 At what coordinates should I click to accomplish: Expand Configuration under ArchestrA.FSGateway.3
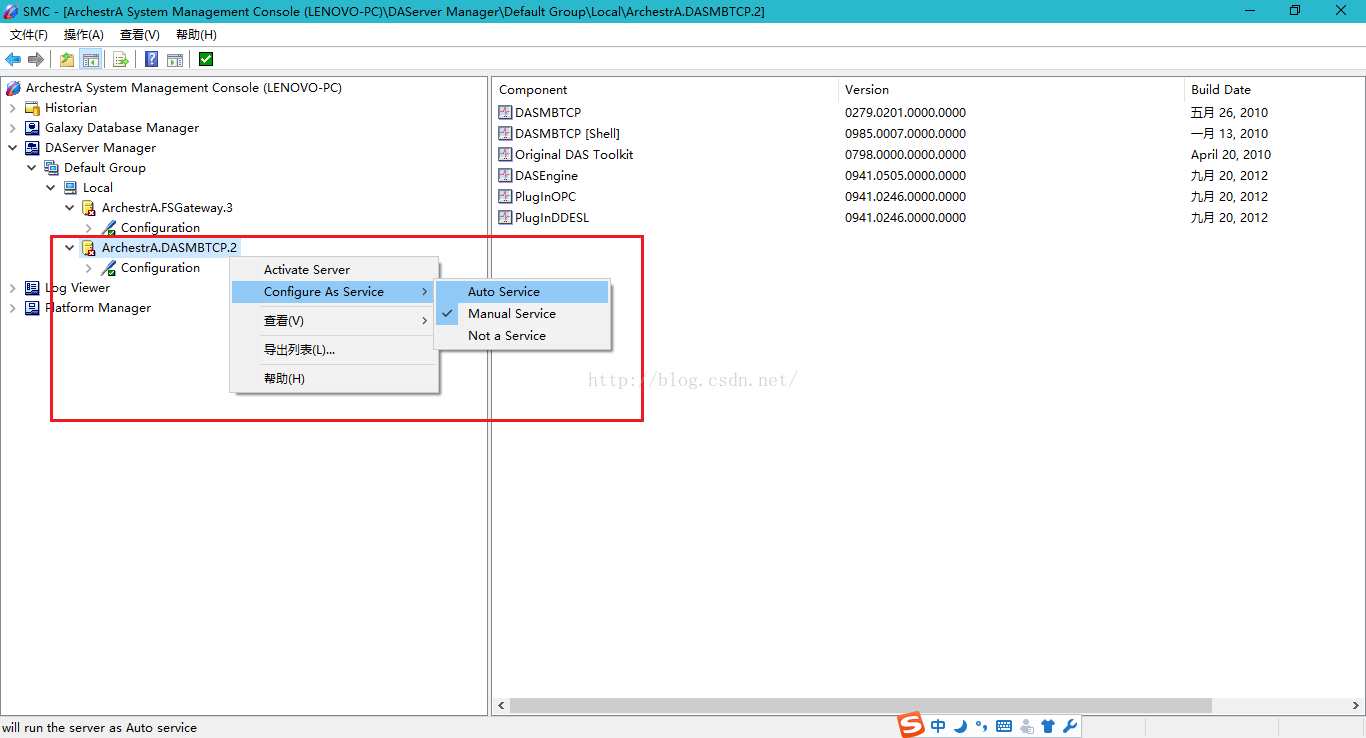(x=89, y=228)
